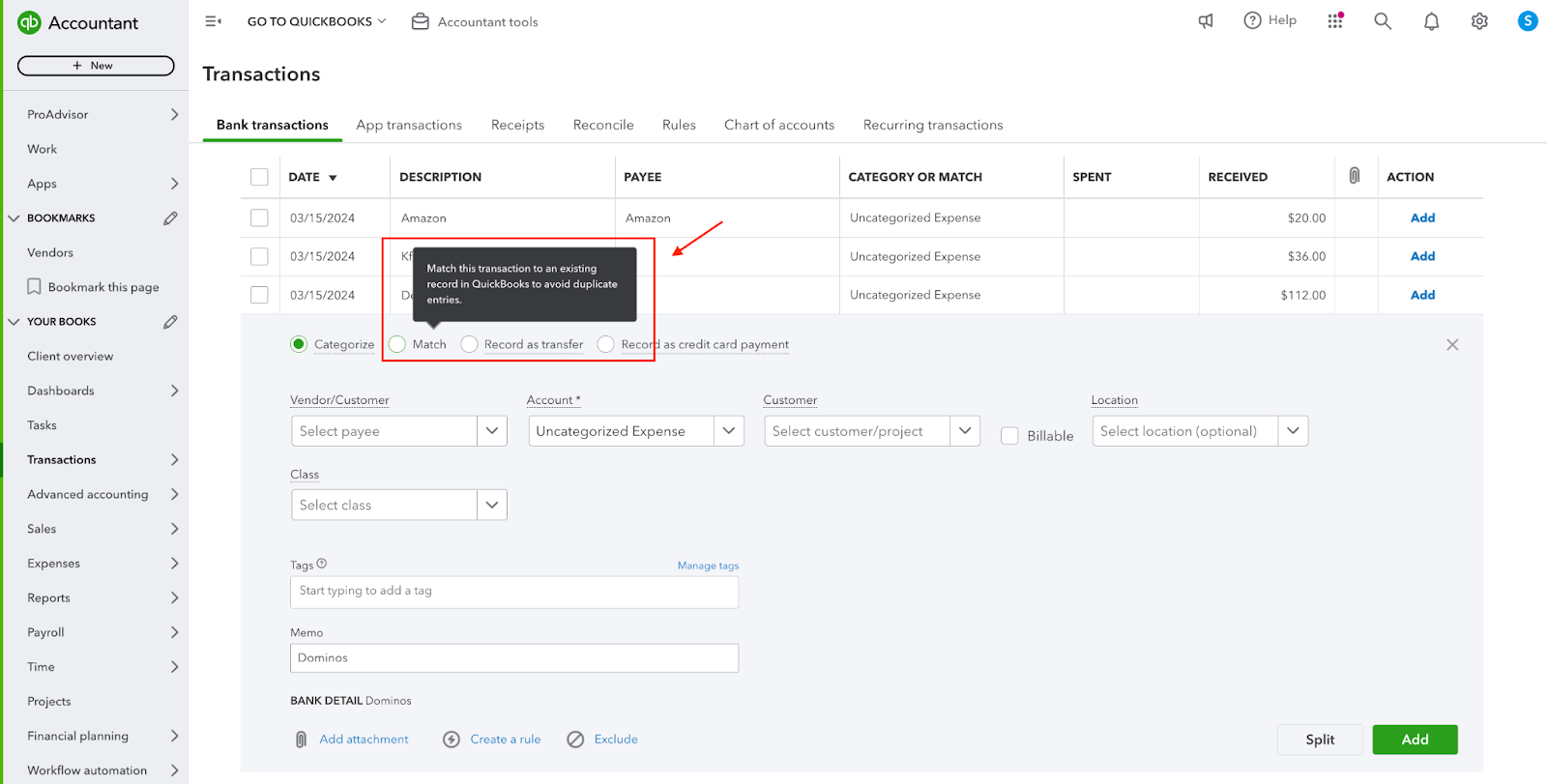Screen dimensions: 1547x784
Task: Click the Exclude circle-slash icon
Action: coord(575,740)
